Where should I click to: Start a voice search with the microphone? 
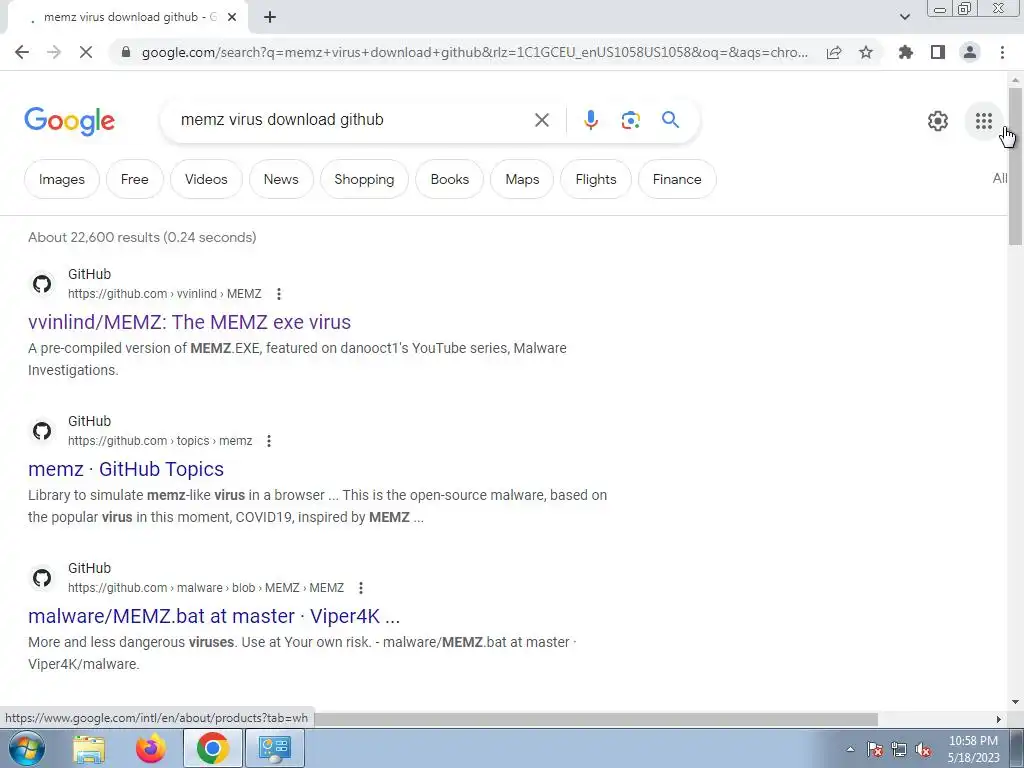[590, 120]
